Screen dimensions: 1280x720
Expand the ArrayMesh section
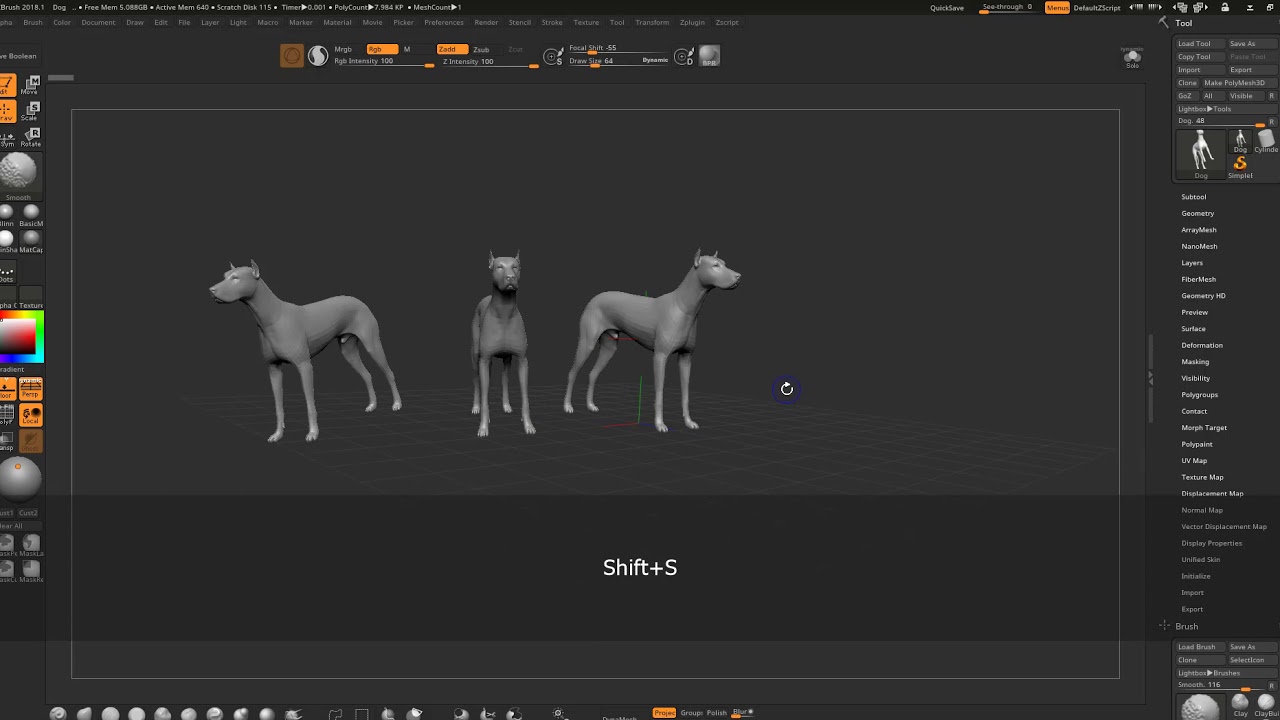tap(1199, 230)
